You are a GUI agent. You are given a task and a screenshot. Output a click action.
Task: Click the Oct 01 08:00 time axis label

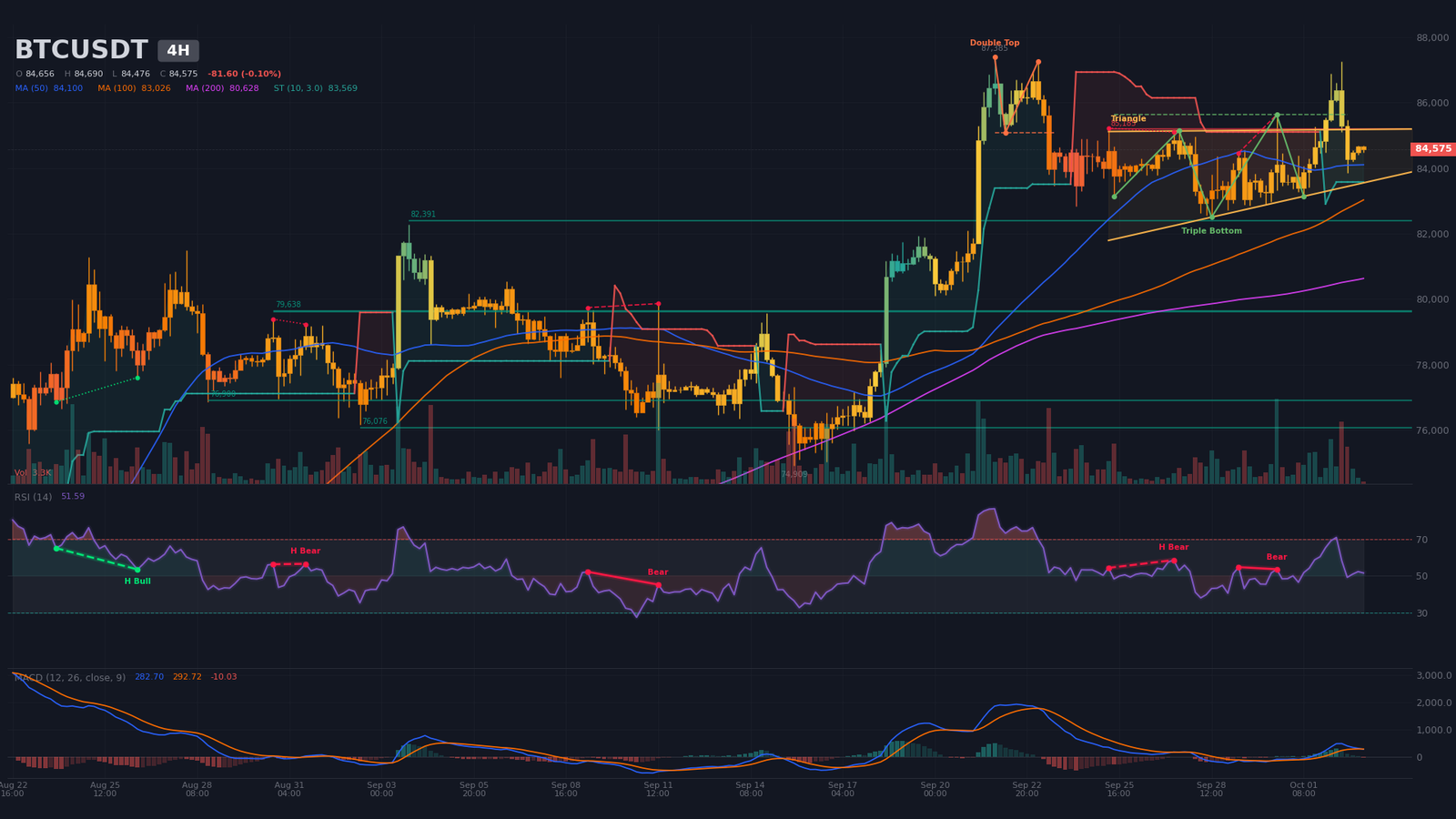pos(1303,789)
